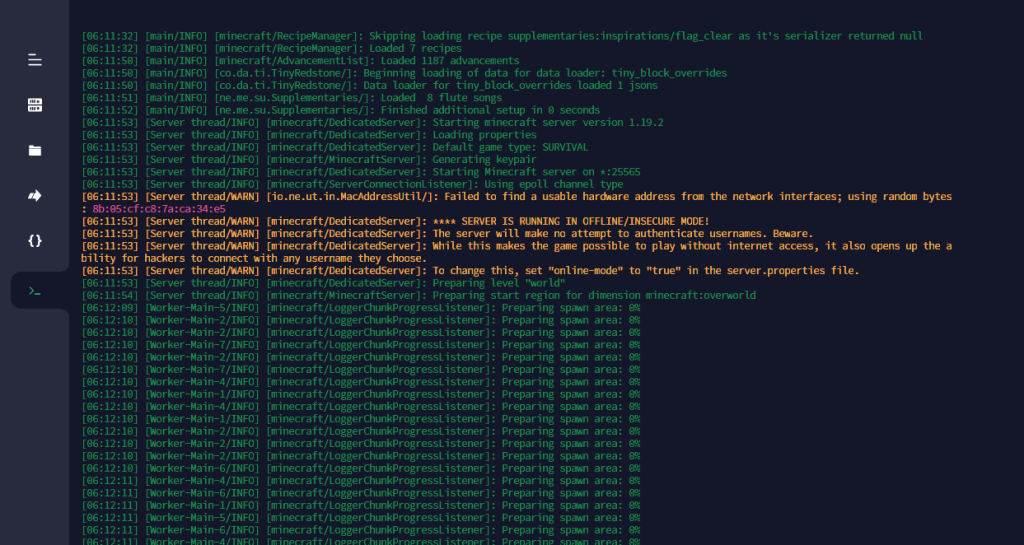Open the curly braces config icon

[35, 241]
